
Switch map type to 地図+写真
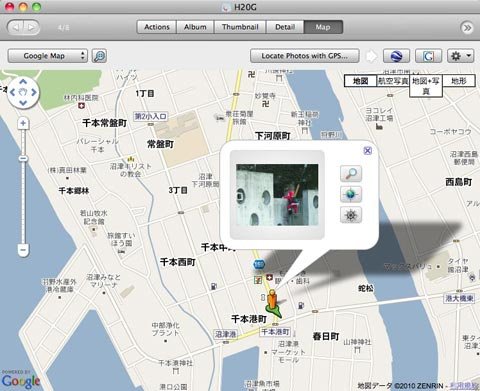point(426,86)
